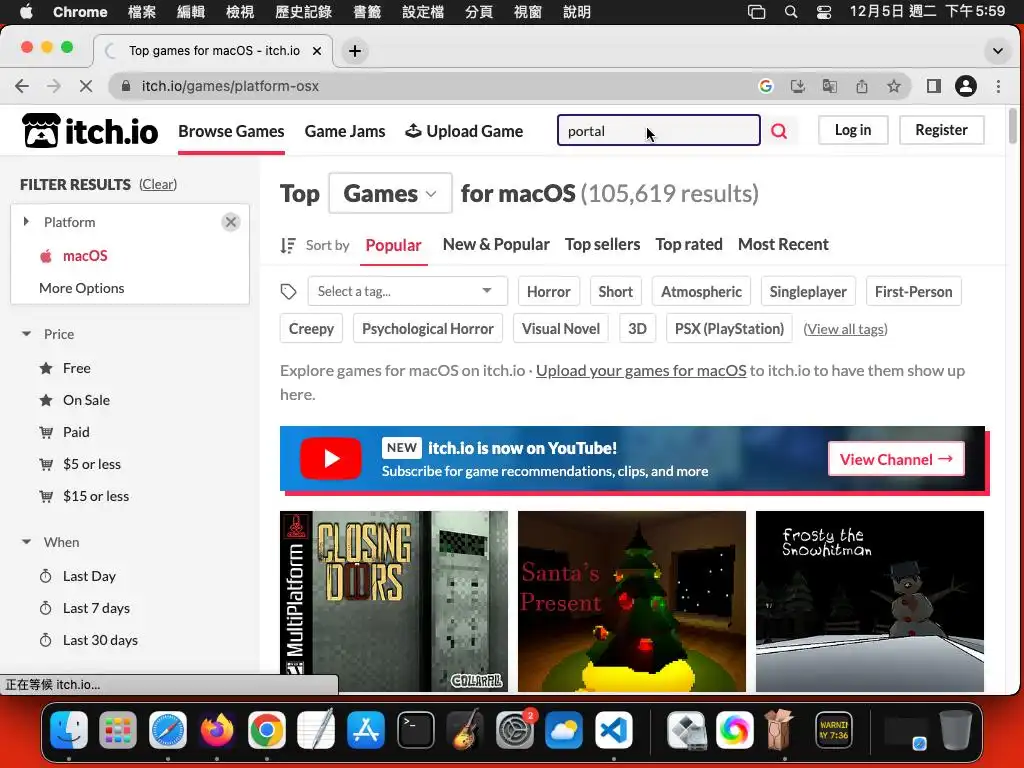This screenshot has width=1024, height=768.
Task: Filter by Last 30 days
Action: tap(100, 640)
